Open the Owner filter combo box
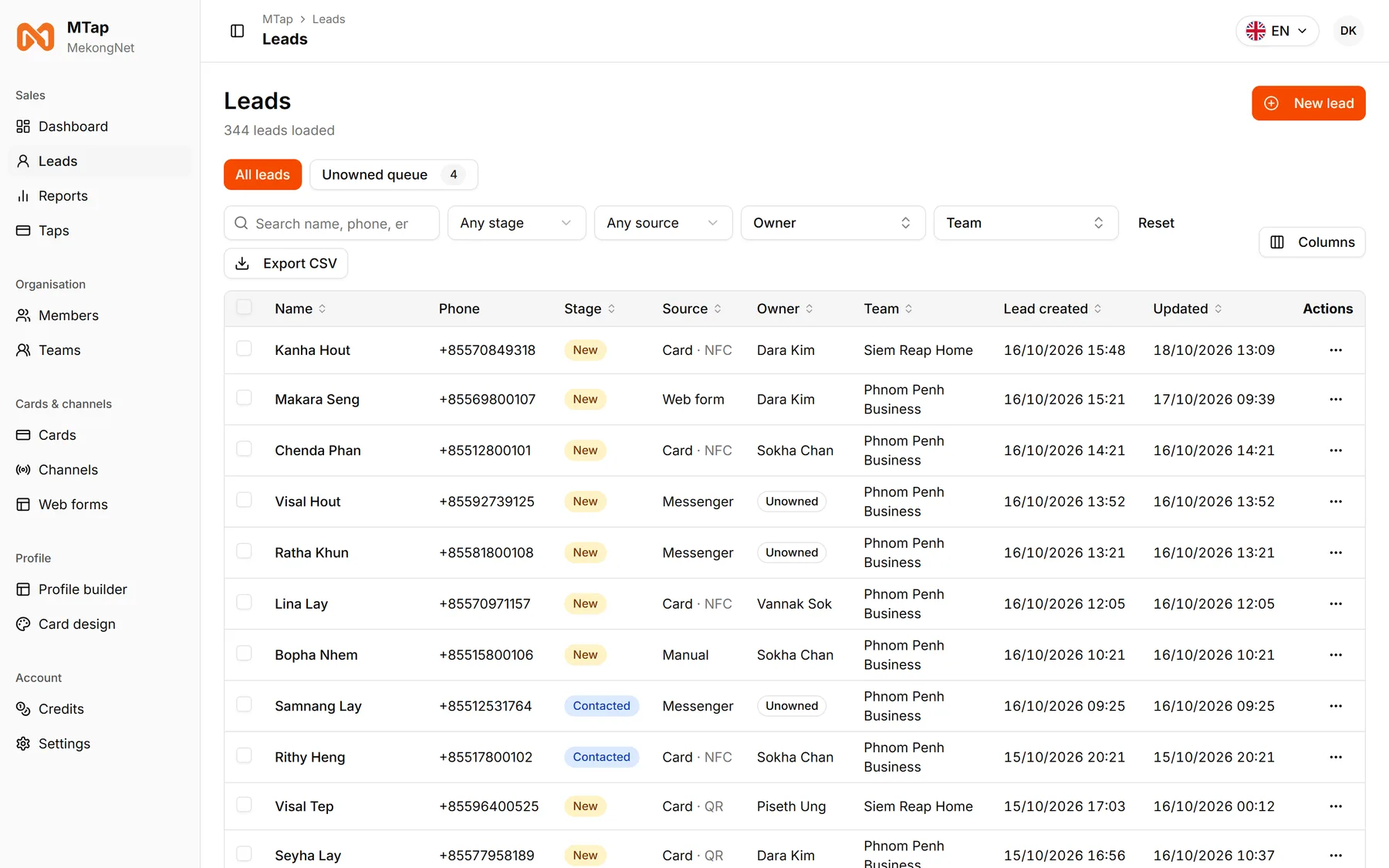Image resolution: width=1389 pixels, height=868 pixels. pyautogui.click(x=833, y=223)
